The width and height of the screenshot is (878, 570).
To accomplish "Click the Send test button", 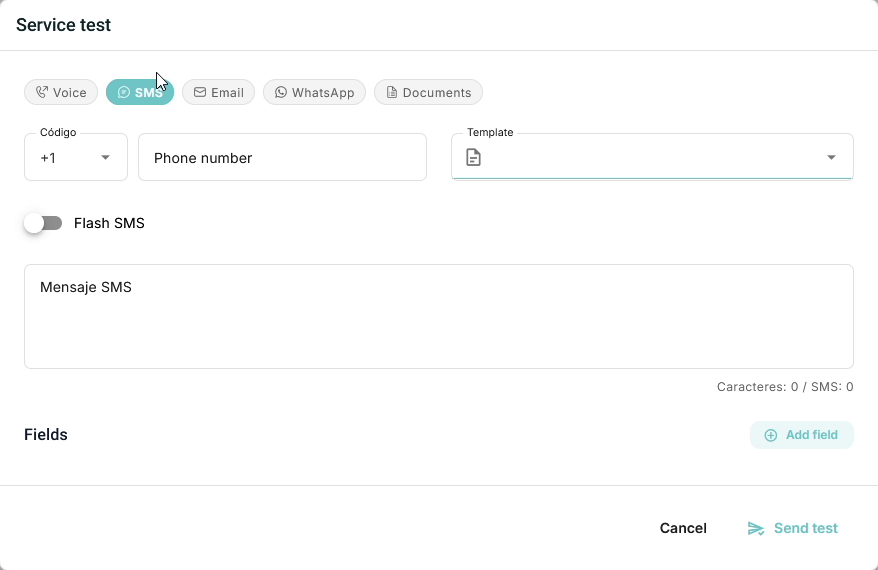I will (792, 528).
